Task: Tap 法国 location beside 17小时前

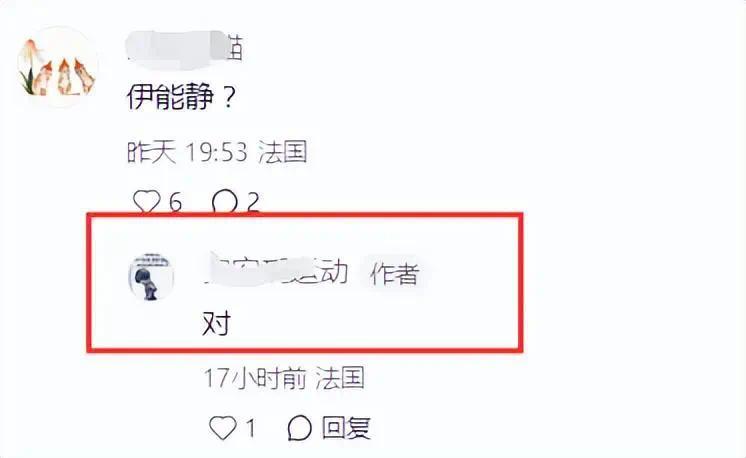Action: click(340, 378)
